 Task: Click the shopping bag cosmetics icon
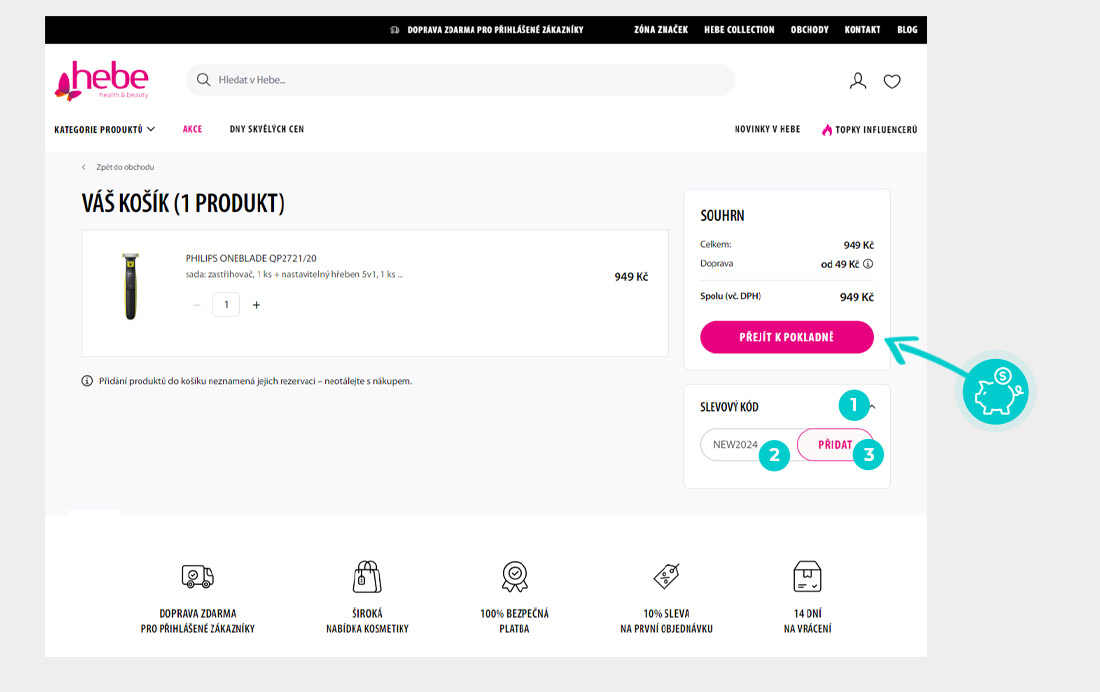tap(367, 577)
